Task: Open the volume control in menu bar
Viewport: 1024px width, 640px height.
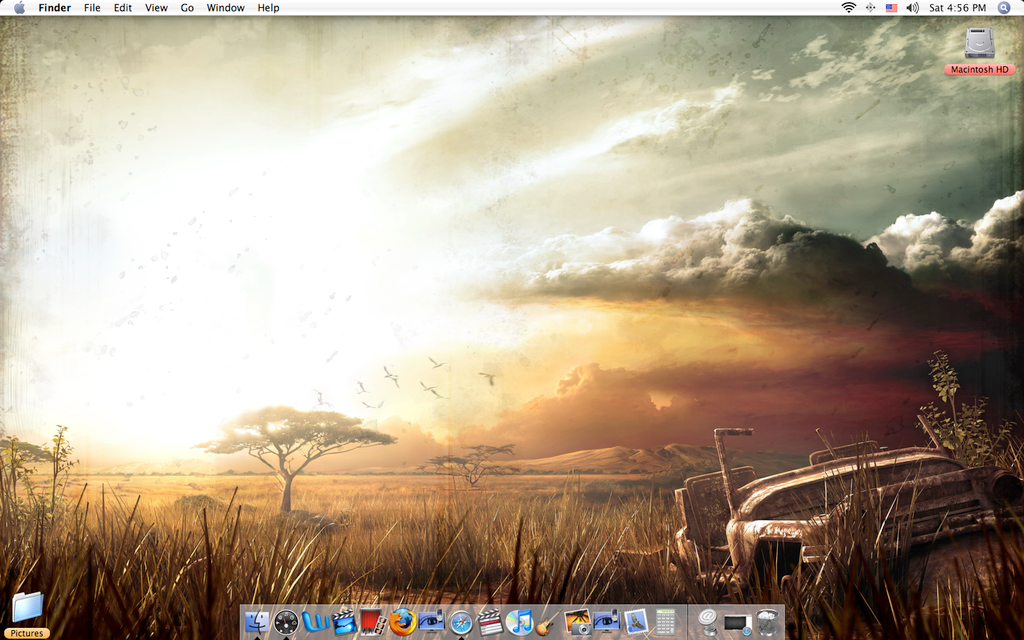Action: click(912, 8)
